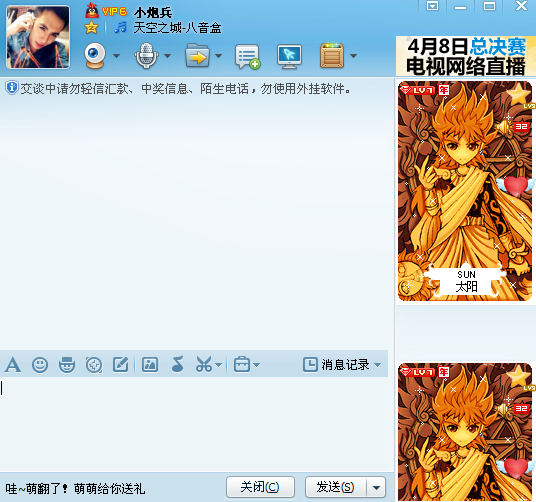Send a window shake nudge

tap(94, 365)
